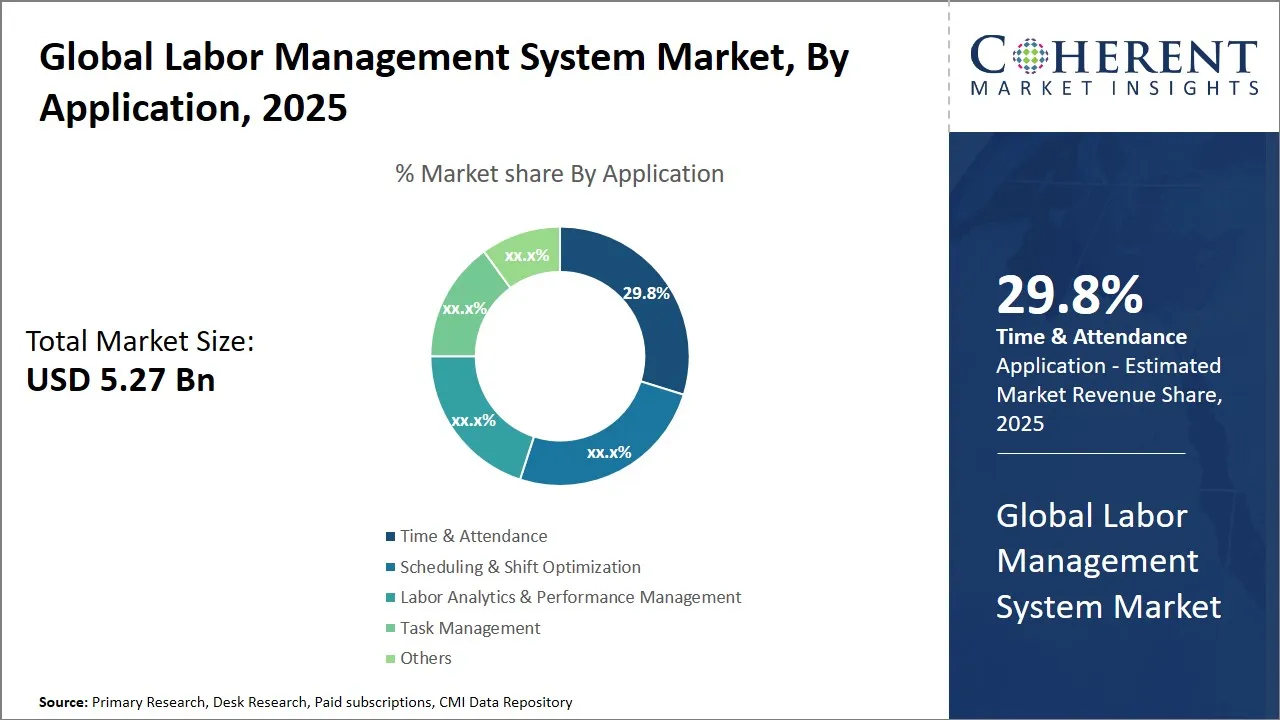Click the USD 5.27 Bn market size value

(x=120, y=380)
